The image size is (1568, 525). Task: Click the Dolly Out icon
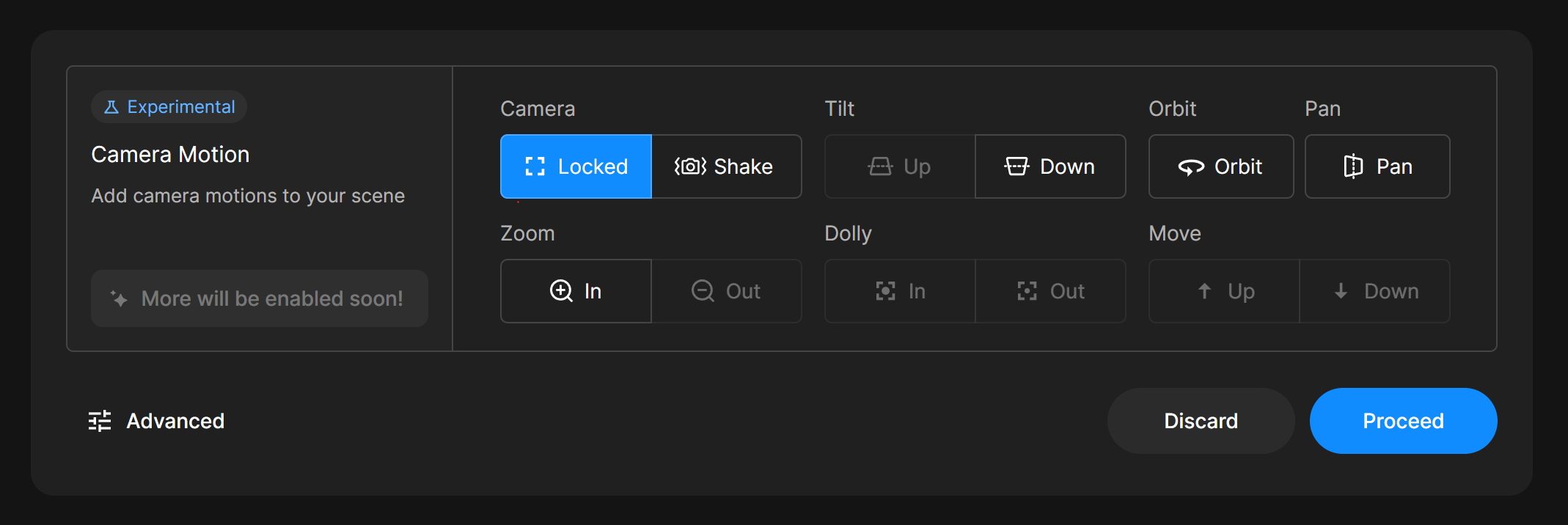(1027, 291)
